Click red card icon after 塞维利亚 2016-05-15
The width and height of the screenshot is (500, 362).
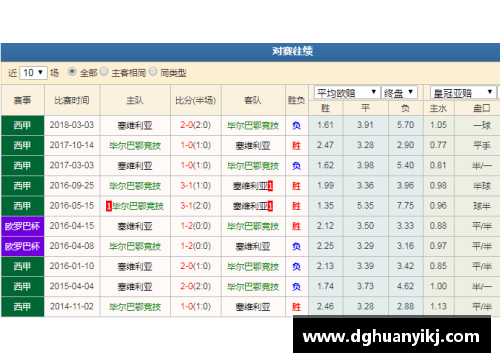270,206
